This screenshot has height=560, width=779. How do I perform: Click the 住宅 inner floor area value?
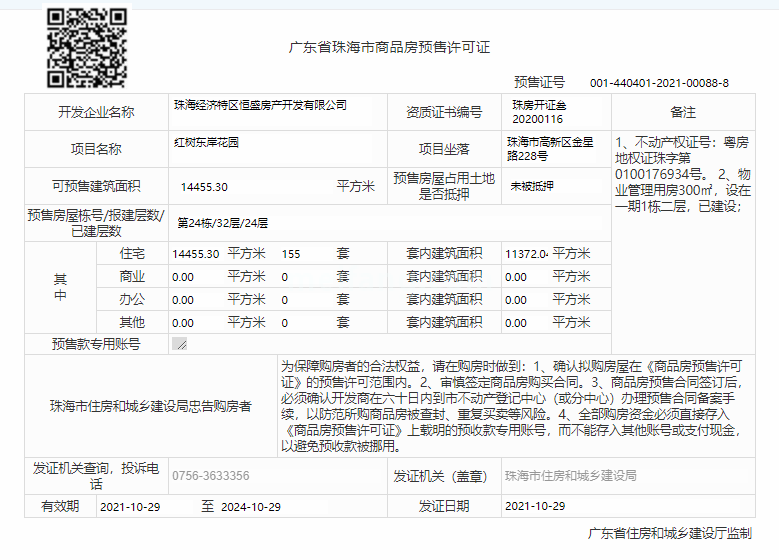526,254
